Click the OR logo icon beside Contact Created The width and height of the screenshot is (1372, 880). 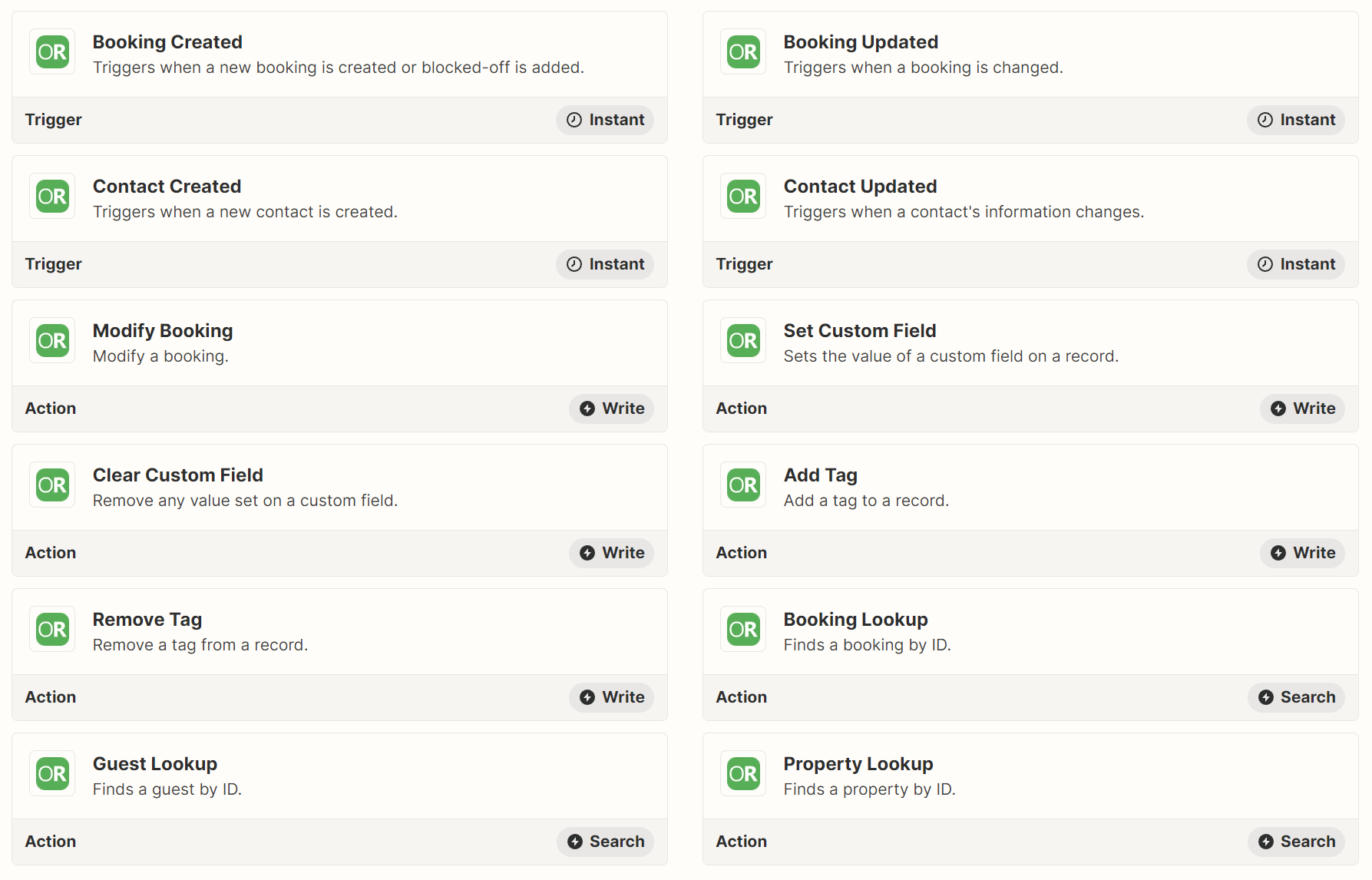(52, 197)
